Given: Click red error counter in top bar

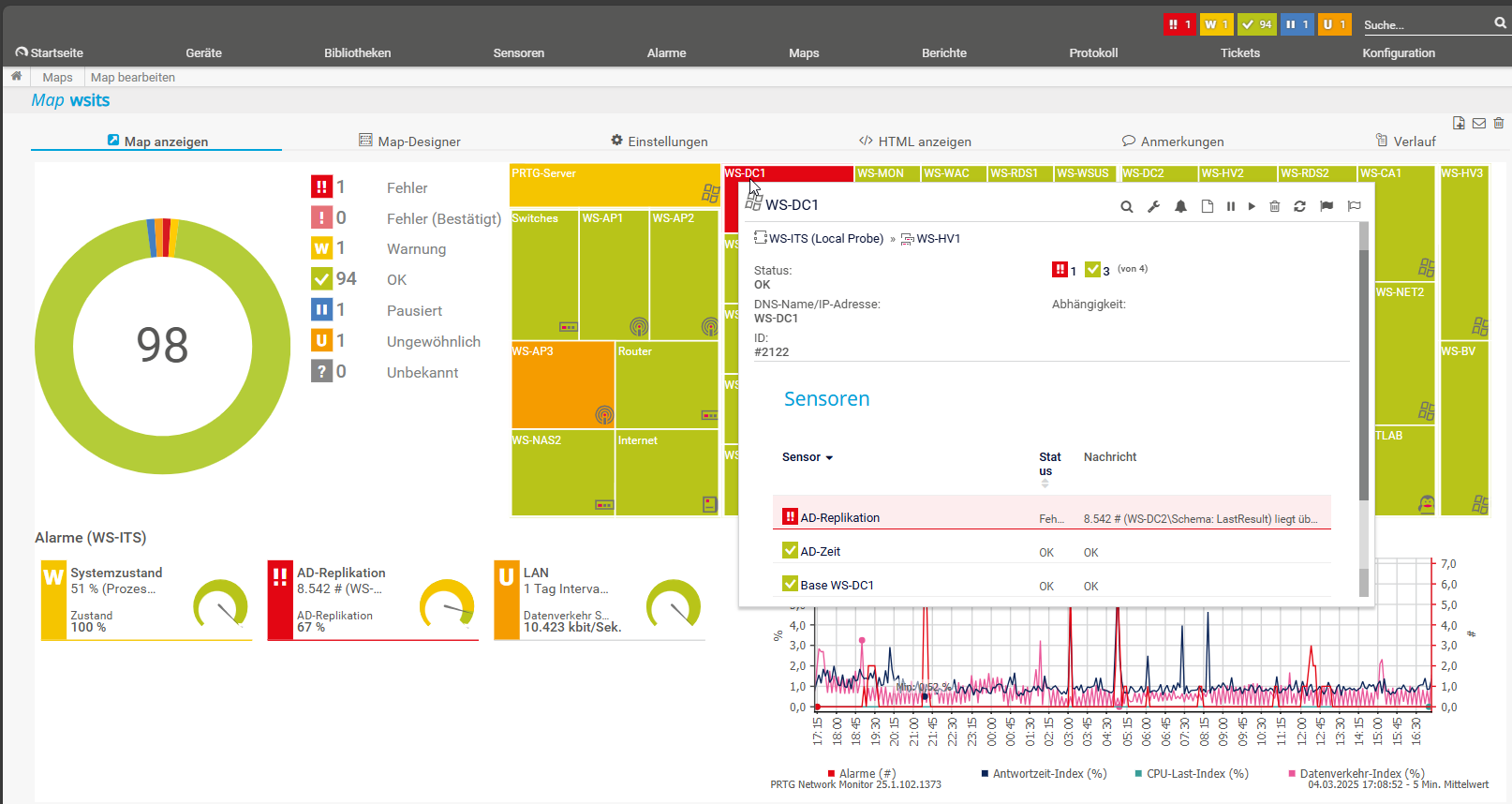Looking at the screenshot, I should pos(1178,24).
